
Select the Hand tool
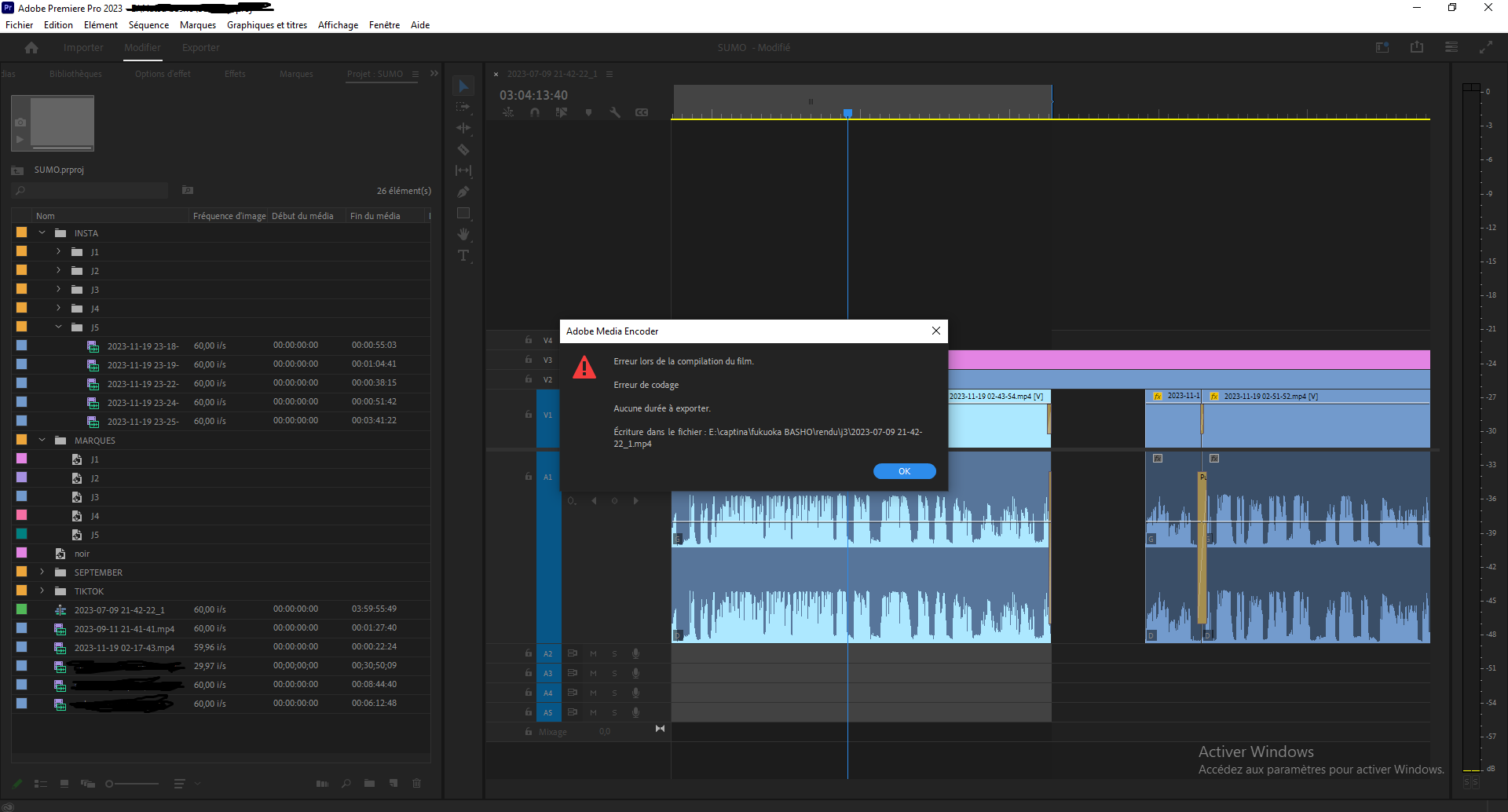(463, 234)
